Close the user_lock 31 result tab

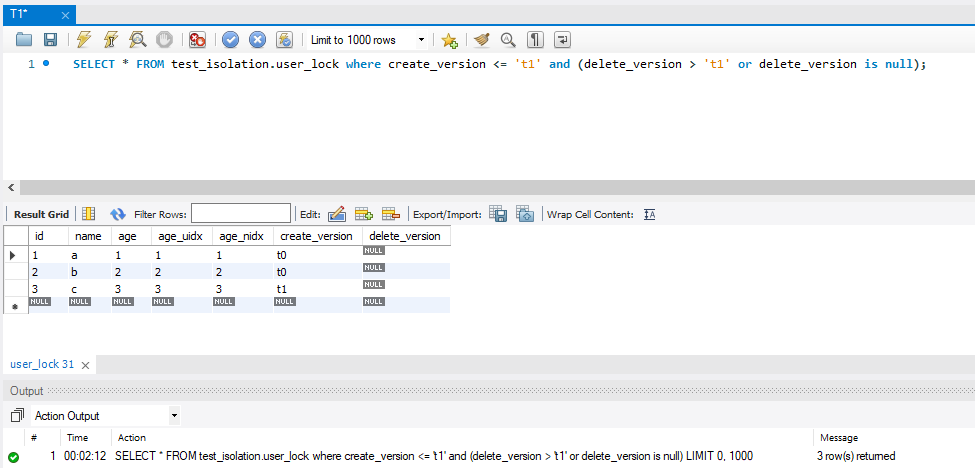[86, 365]
